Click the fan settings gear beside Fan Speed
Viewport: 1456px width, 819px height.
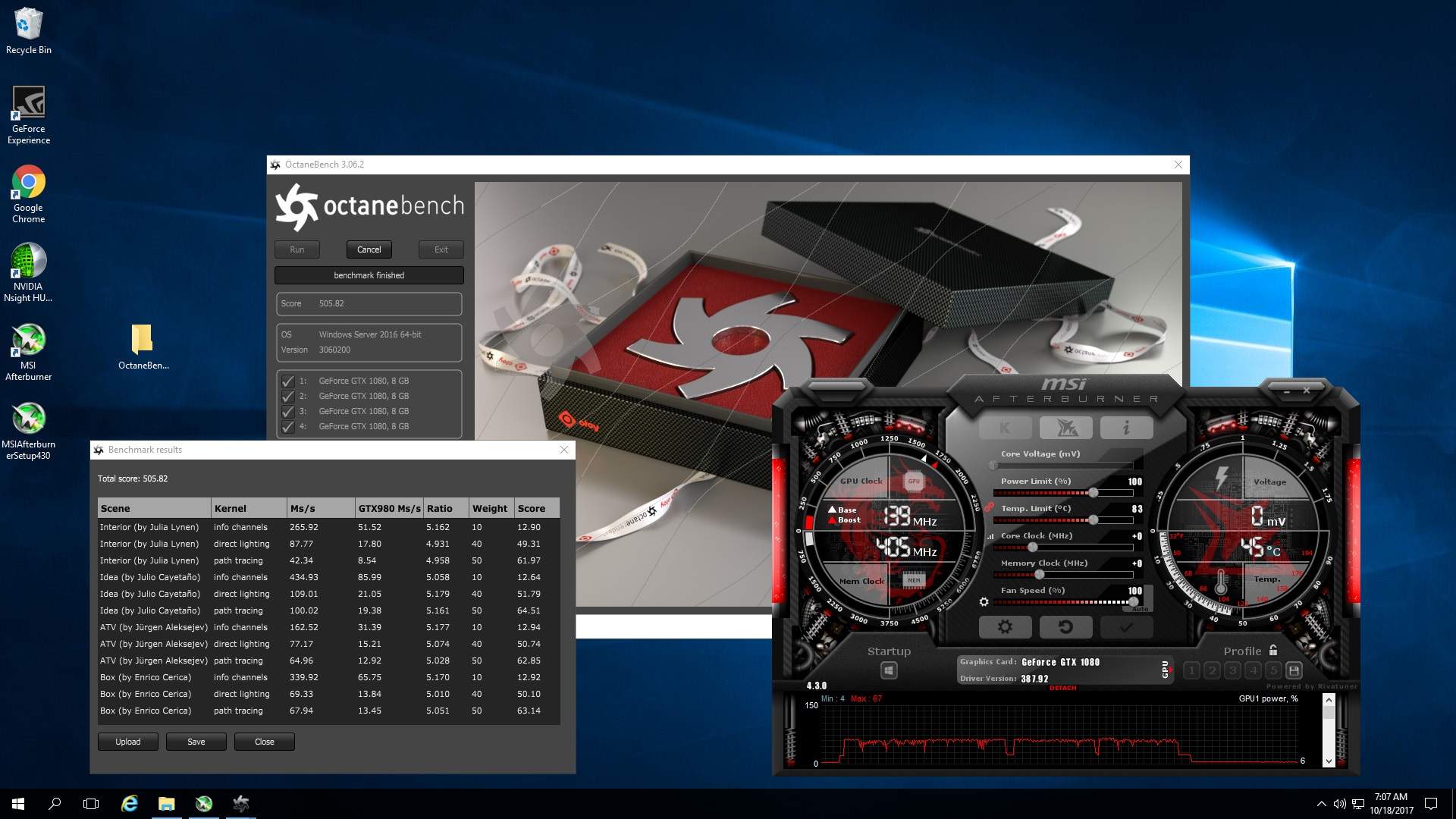[x=984, y=601]
